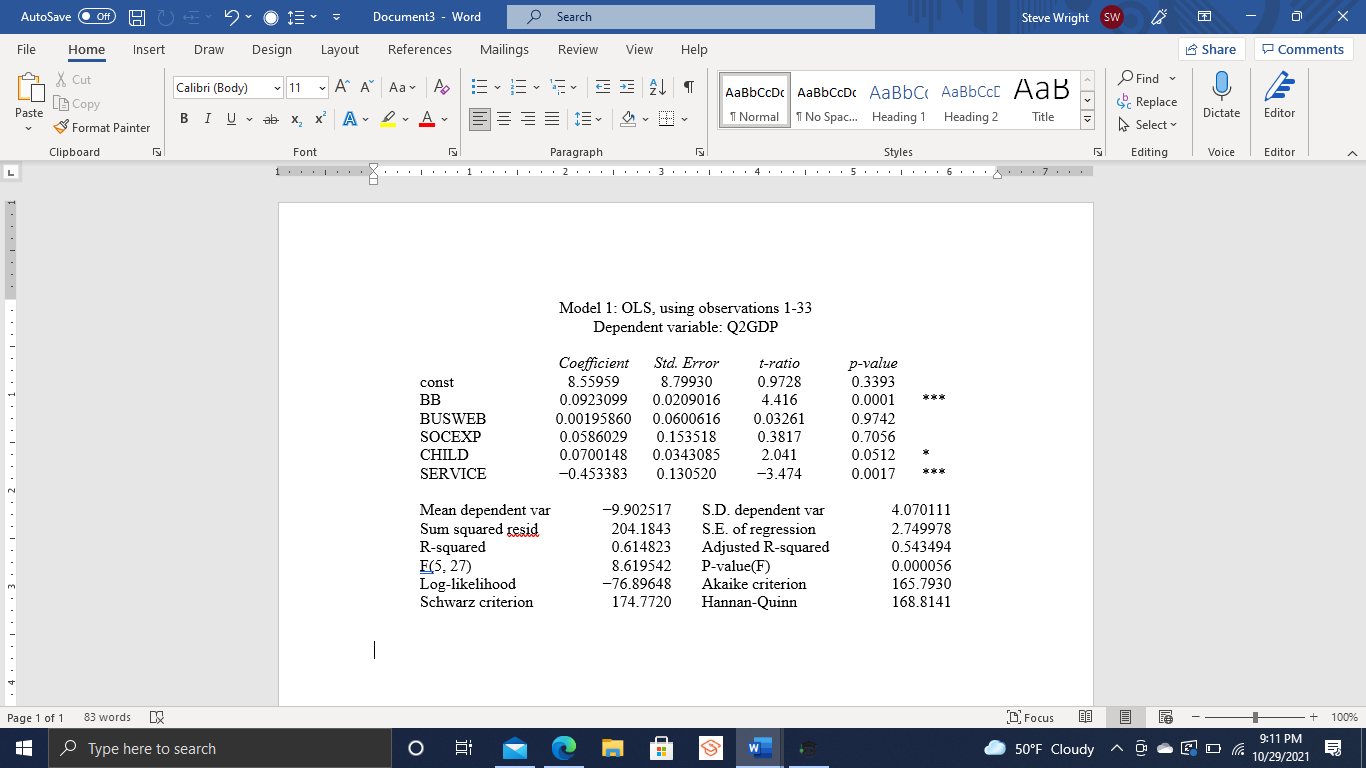Collapse the ribbon with the chevron
1366x768 pixels.
(x=1351, y=152)
